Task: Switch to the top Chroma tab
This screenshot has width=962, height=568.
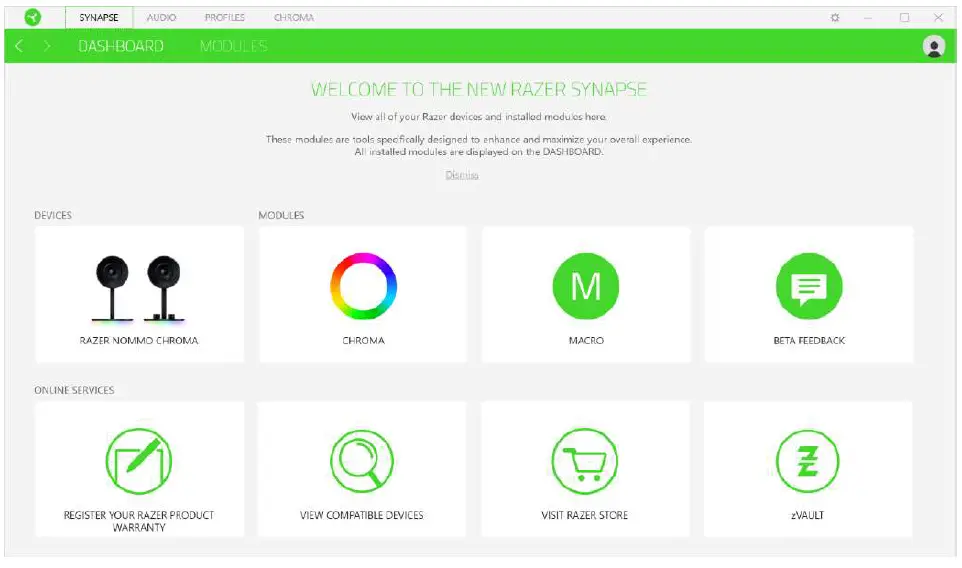Action: click(x=294, y=18)
